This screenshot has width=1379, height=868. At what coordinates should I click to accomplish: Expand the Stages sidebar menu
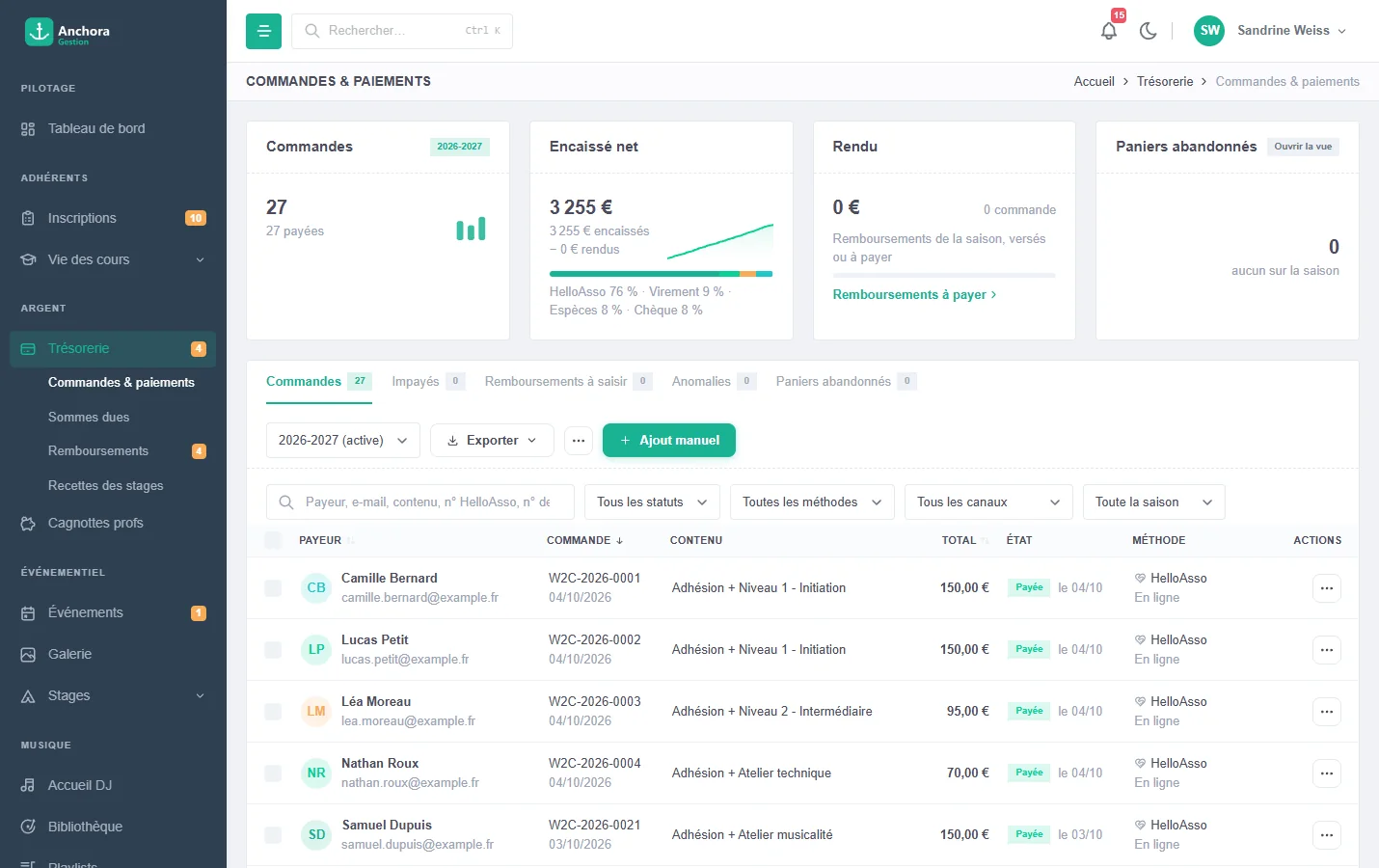click(113, 695)
